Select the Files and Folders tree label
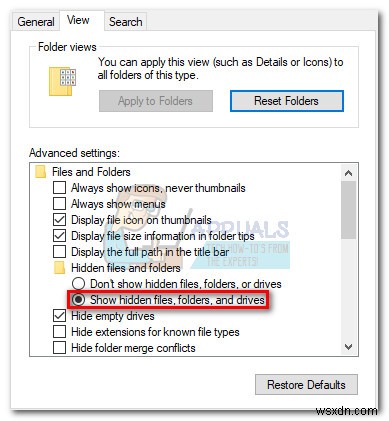 click(91, 172)
